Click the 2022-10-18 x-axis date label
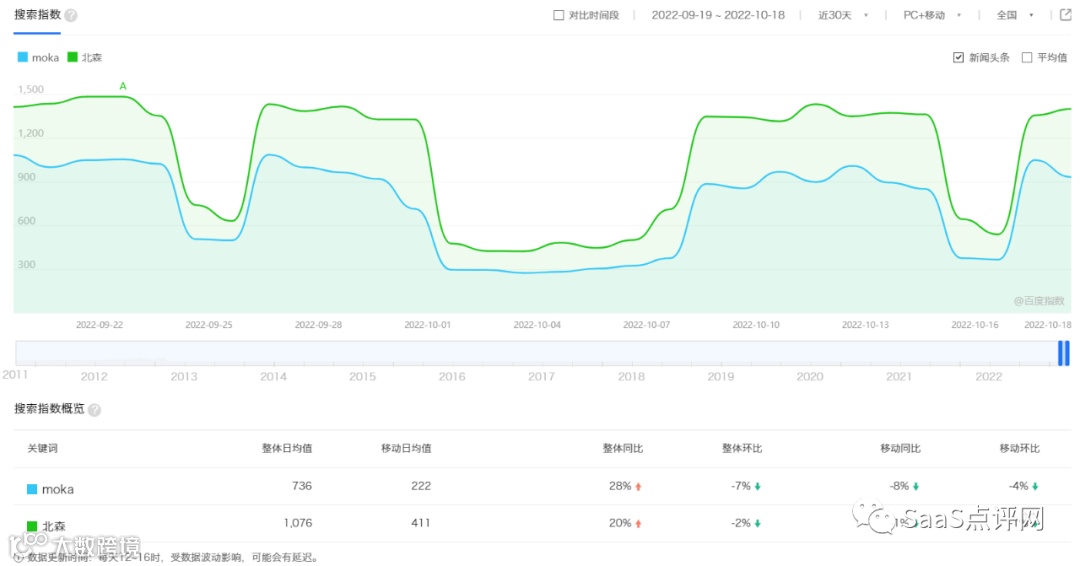The height and width of the screenshot is (566, 1080). (1048, 325)
